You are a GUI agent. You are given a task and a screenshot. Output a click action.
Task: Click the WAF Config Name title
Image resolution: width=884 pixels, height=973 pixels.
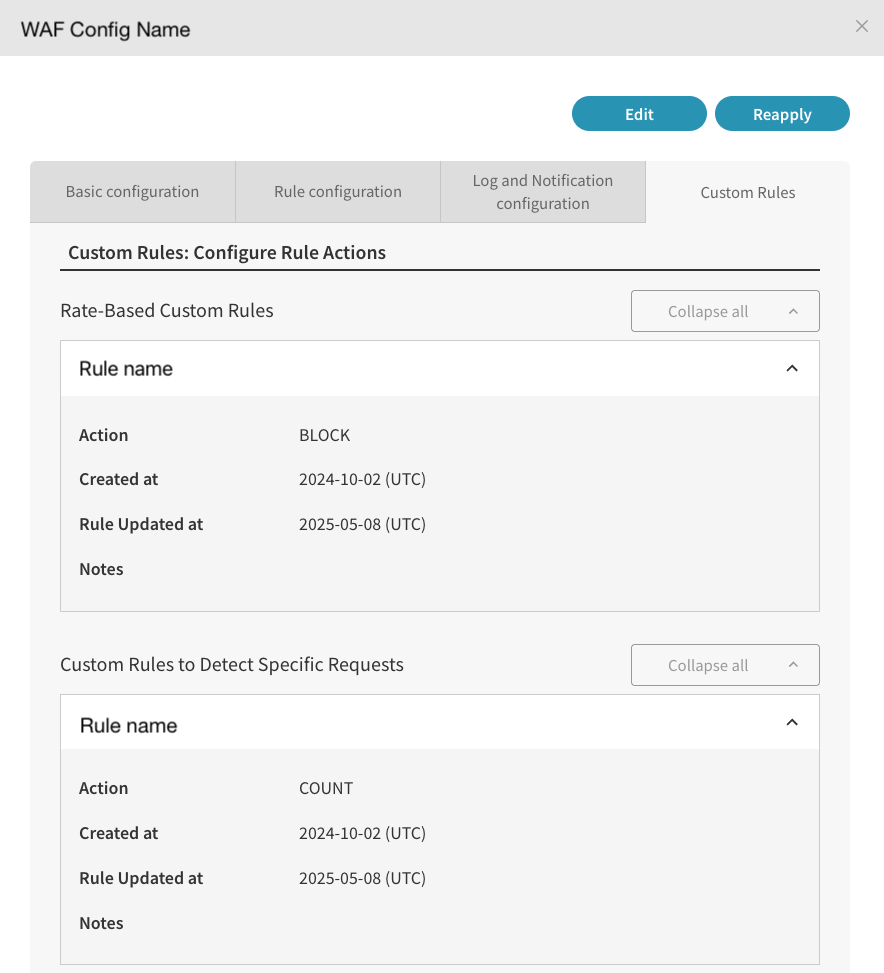pyautogui.click(x=106, y=29)
